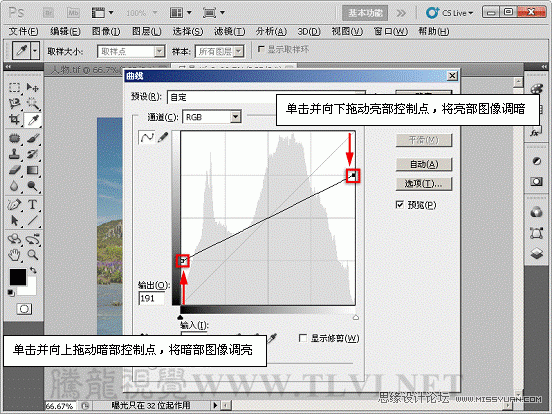Select the Eraser tool
The height and width of the screenshot is (414, 552).
click(14, 170)
